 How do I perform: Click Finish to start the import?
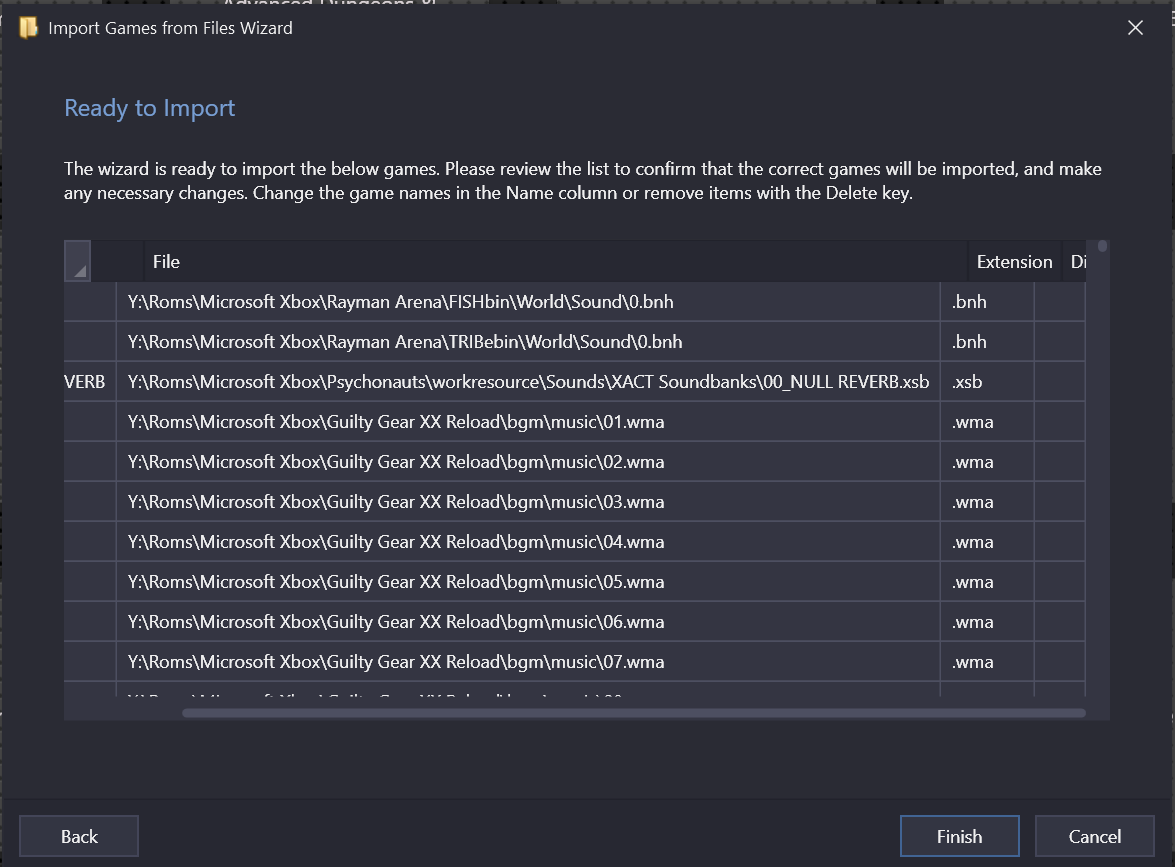pos(959,836)
